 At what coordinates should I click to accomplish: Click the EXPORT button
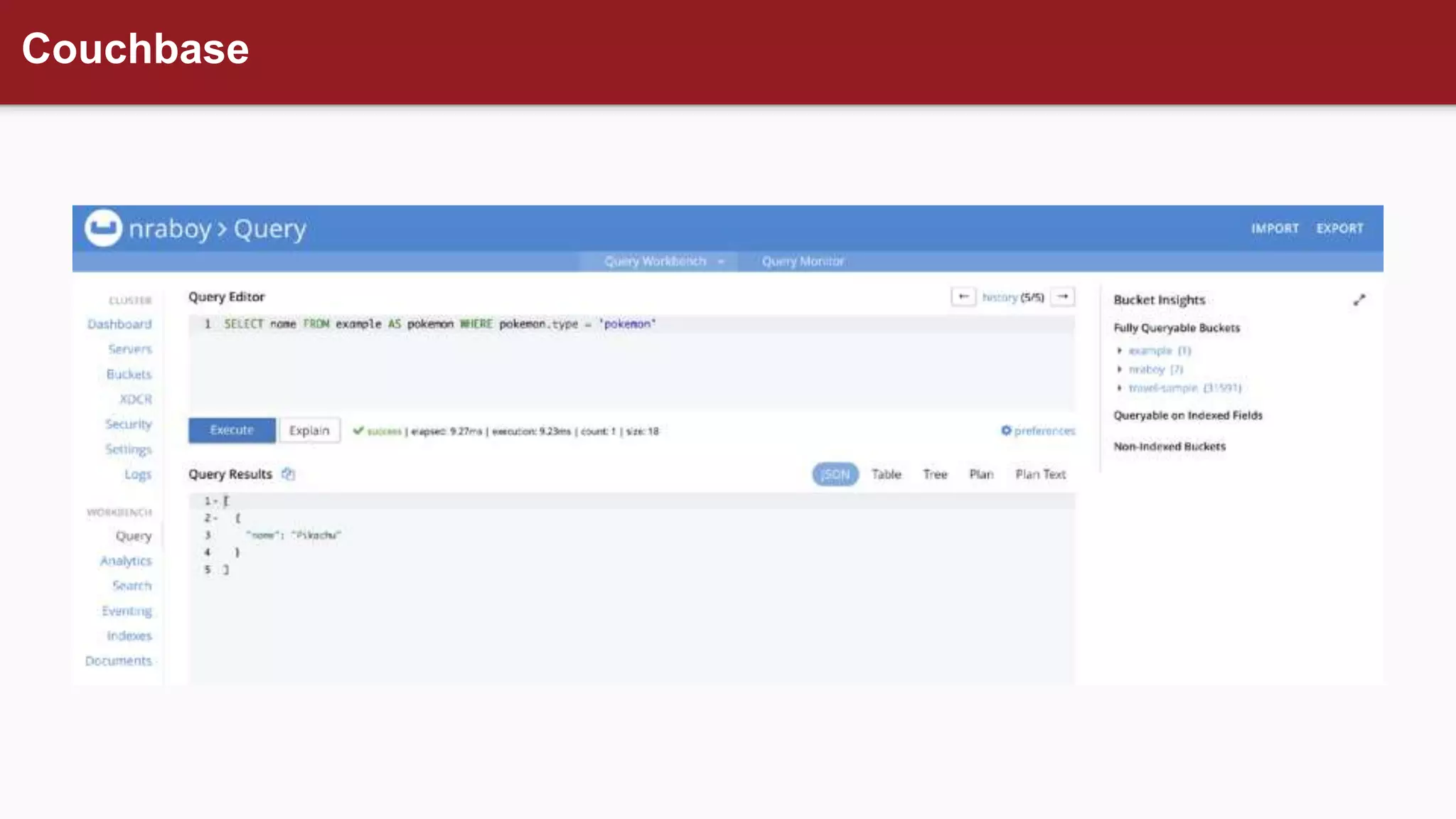point(1339,228)
